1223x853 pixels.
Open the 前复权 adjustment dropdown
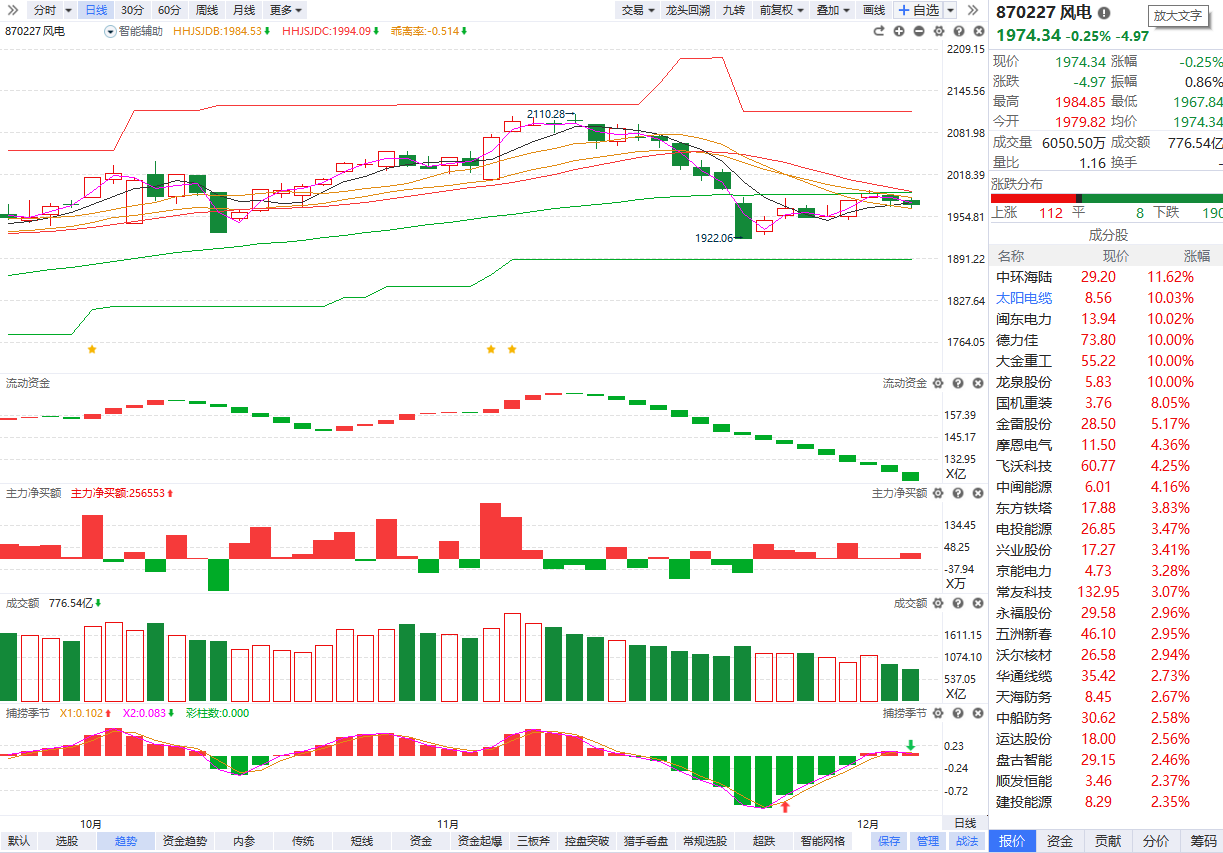pyautogui.click(x=781, y=10)
